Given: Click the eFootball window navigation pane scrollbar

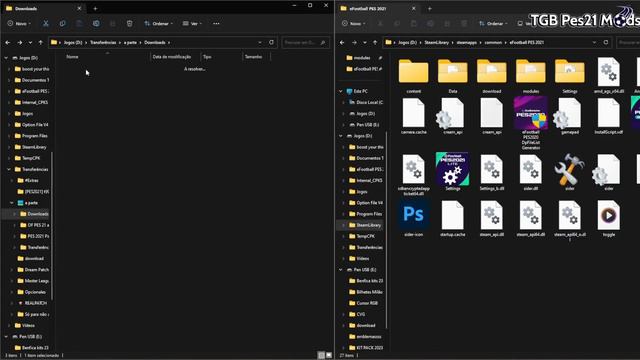Looking at the screenshot, I should [x=387, y=229].
